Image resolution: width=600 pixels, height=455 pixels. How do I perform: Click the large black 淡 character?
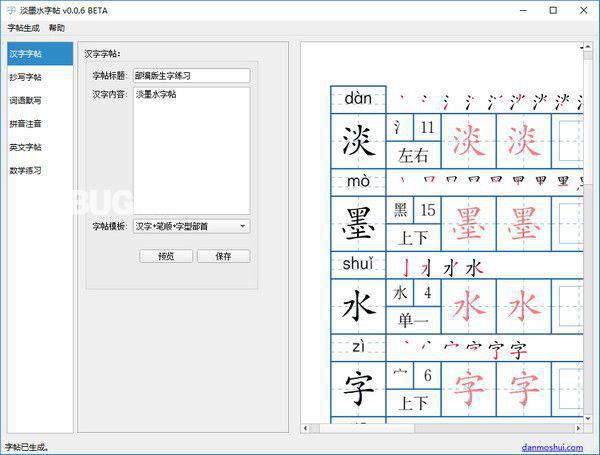point(358,141)
